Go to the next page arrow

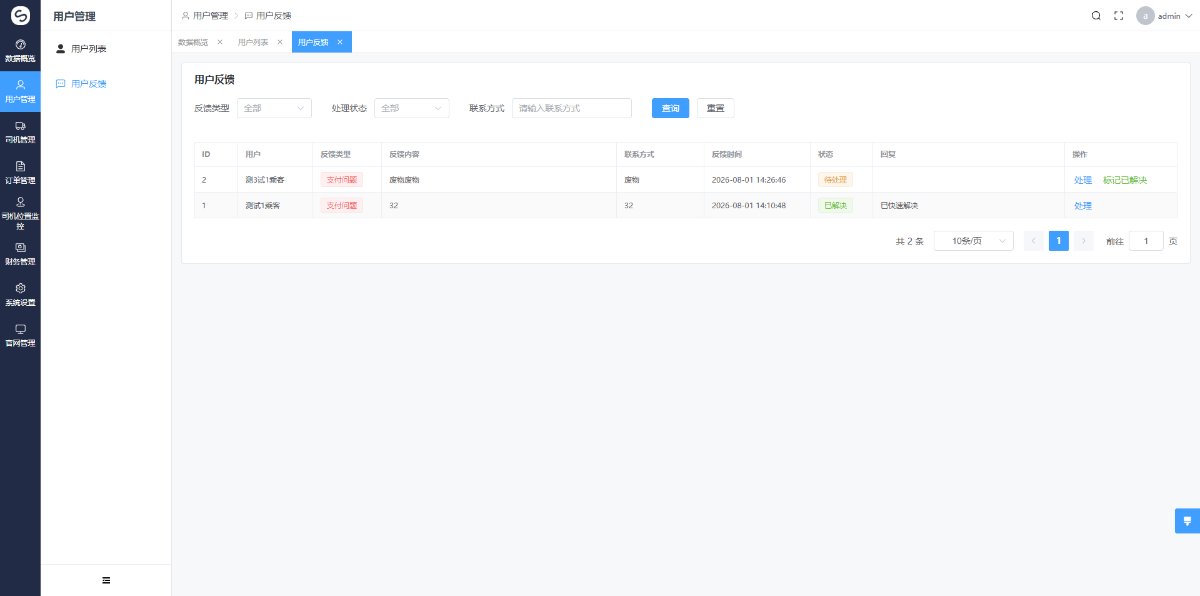[1084, 241]
